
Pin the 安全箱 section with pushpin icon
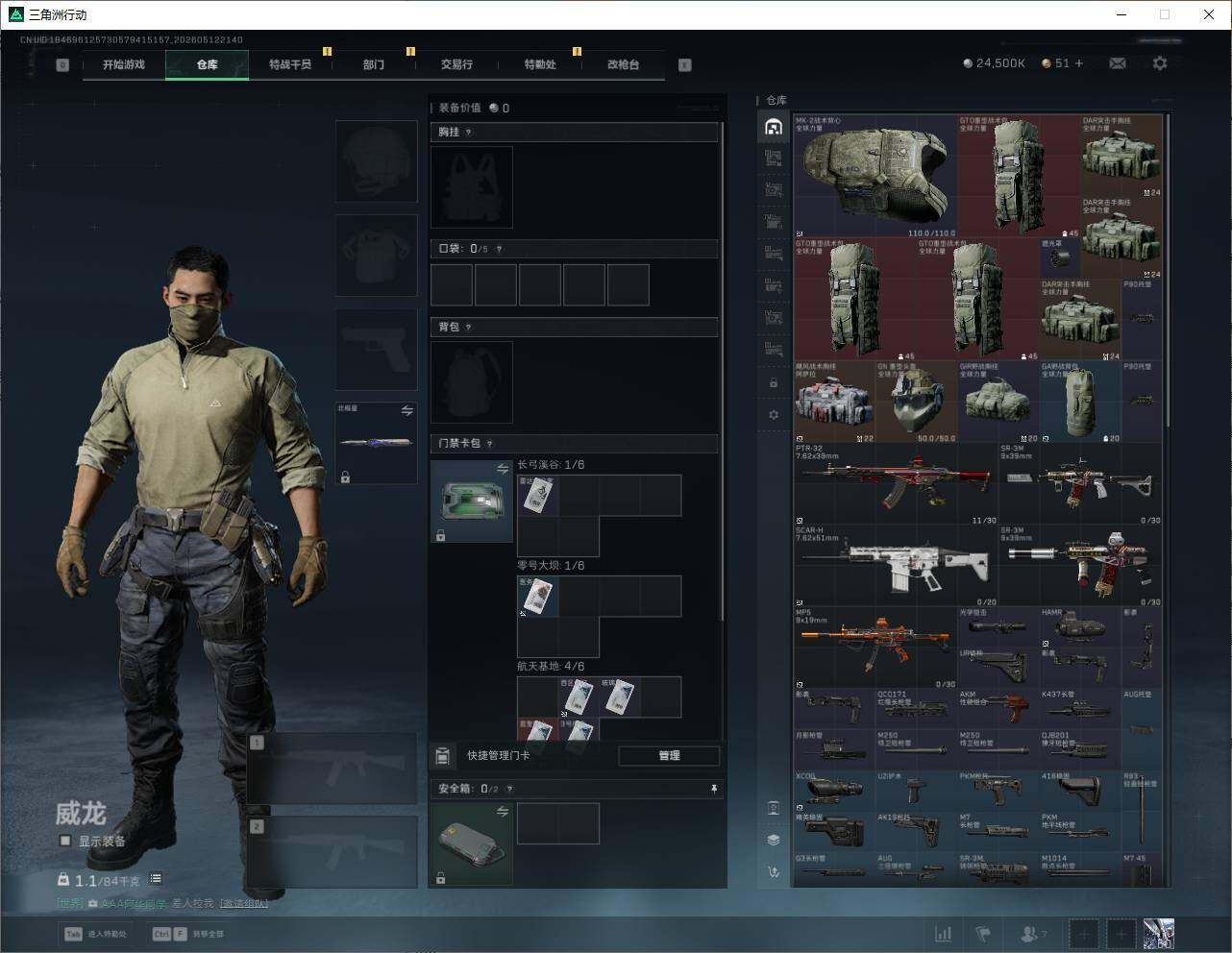pyautogui.click(x=714, y=789)
